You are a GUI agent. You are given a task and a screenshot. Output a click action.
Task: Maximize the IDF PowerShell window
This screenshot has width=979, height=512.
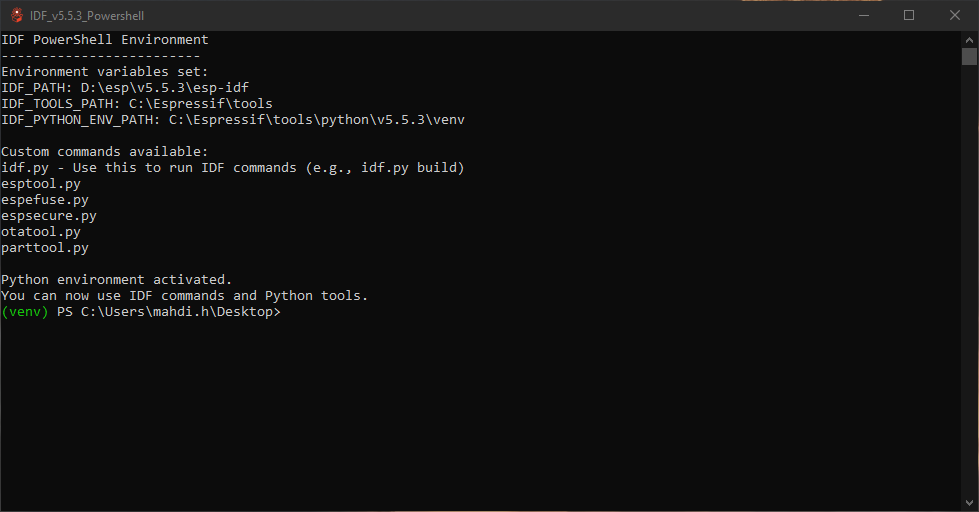(x=908, y=15)
